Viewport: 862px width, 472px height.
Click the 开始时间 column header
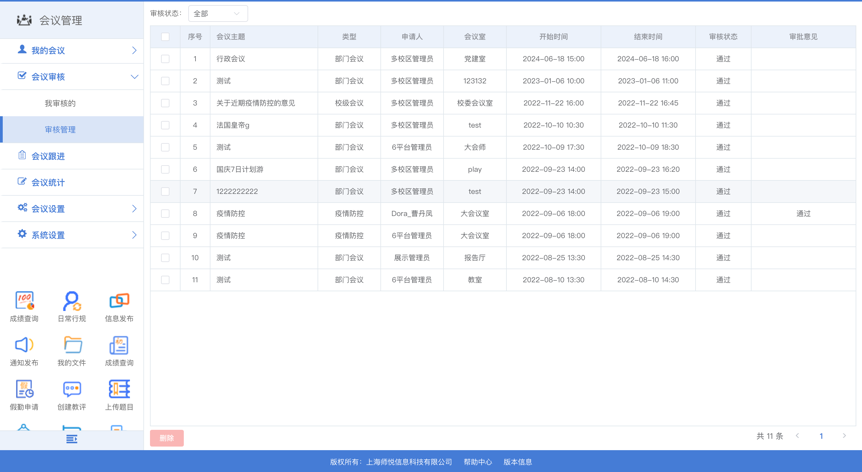(554, 37)
